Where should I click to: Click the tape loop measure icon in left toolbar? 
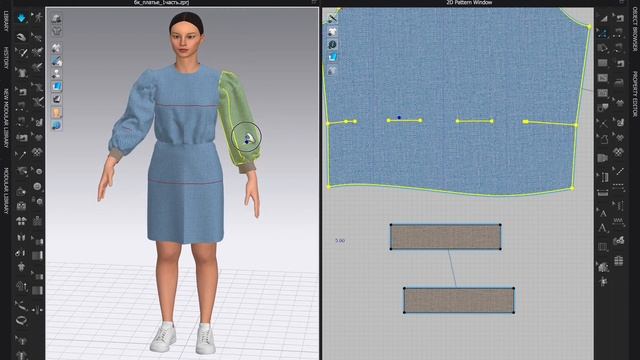coord(21,320)
